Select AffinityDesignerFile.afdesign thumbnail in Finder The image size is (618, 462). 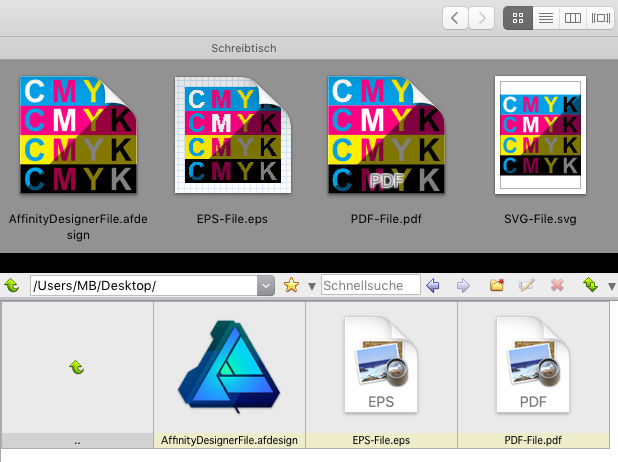[78, 135]
